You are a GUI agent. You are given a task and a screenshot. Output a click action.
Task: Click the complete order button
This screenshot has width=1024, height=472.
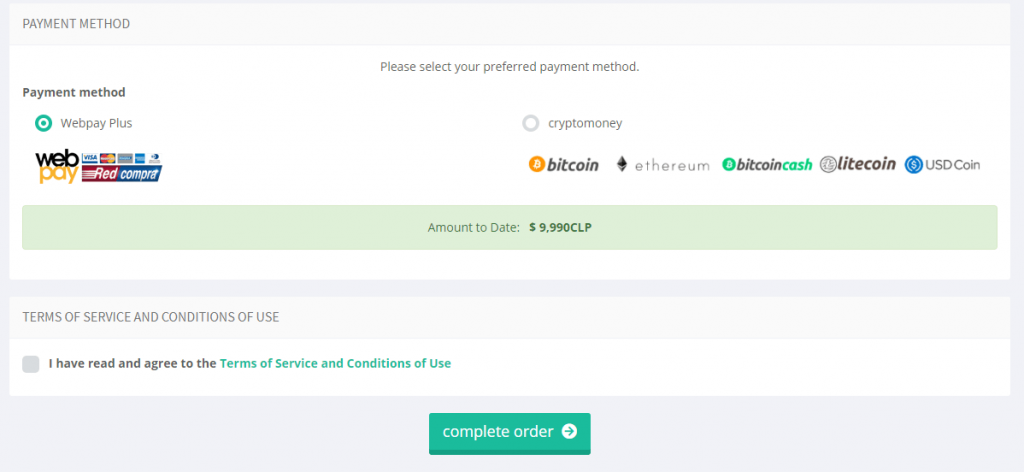(x=509, y=433)
